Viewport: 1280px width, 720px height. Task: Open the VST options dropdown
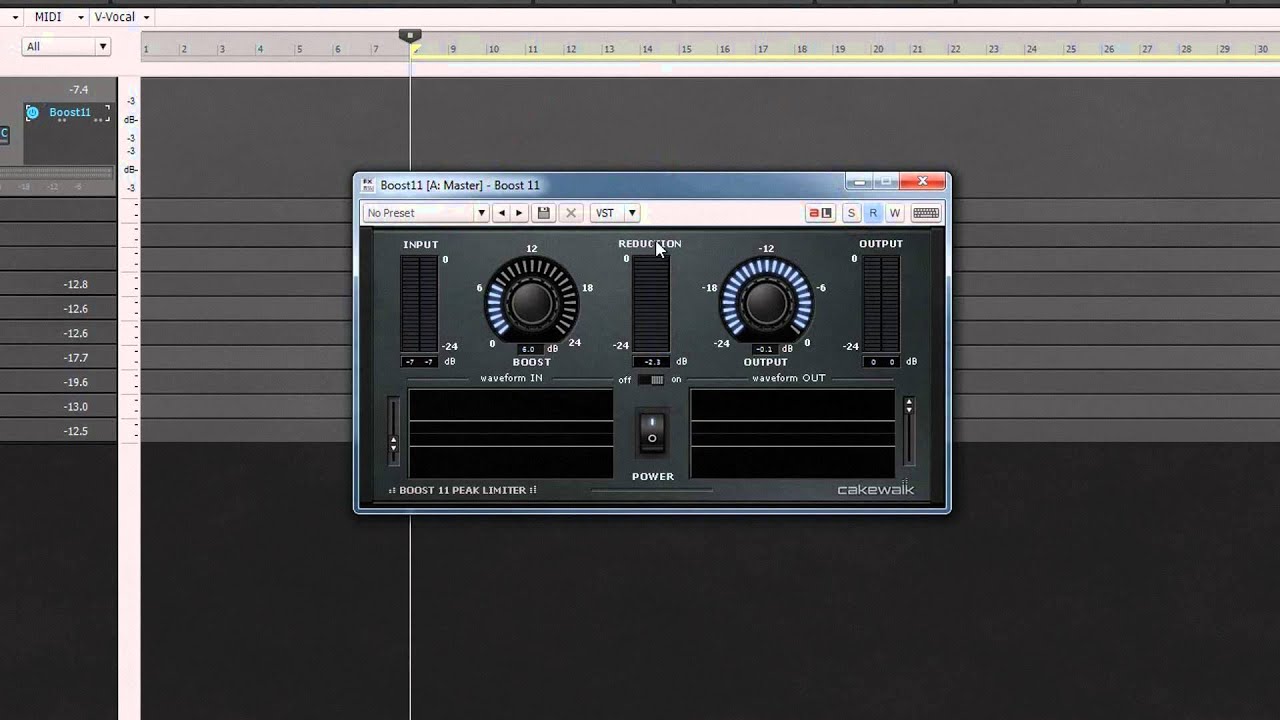click(615, 213)
